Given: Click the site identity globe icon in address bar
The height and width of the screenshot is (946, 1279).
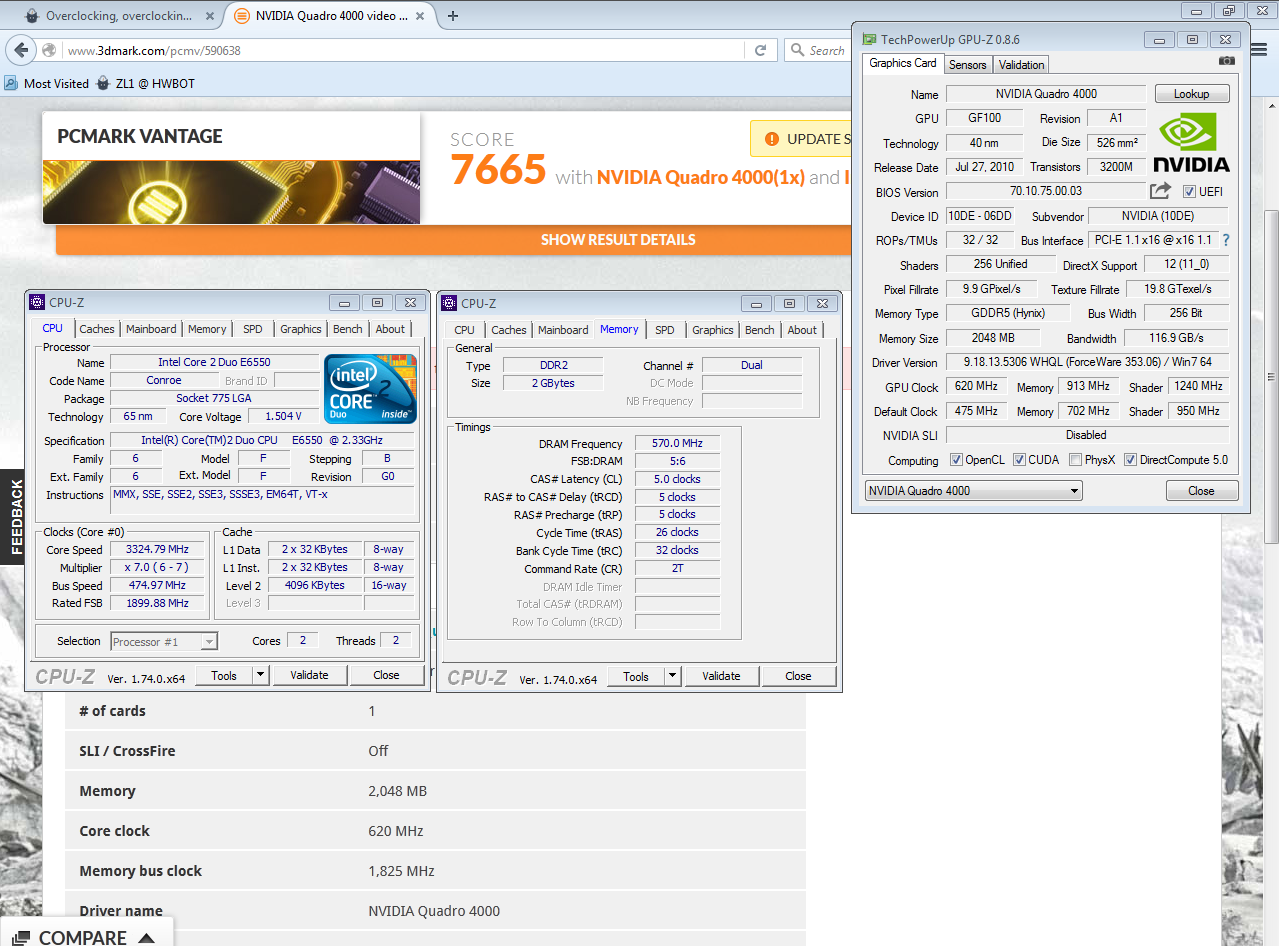Looking at the screenshot, I should click(49, 50).
